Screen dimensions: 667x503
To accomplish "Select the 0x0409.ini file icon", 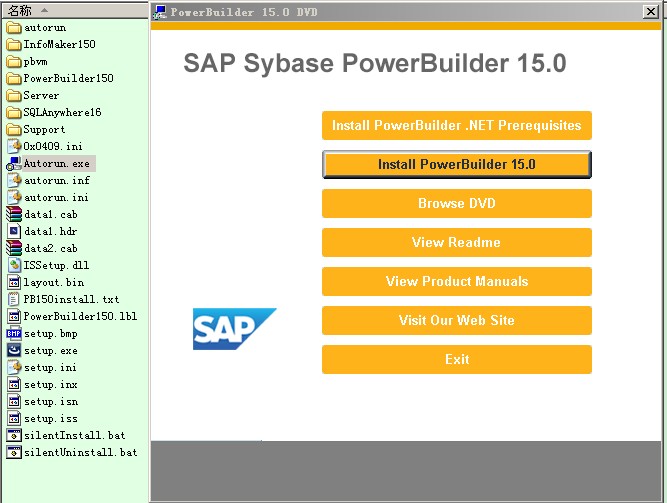I will 14,146.
